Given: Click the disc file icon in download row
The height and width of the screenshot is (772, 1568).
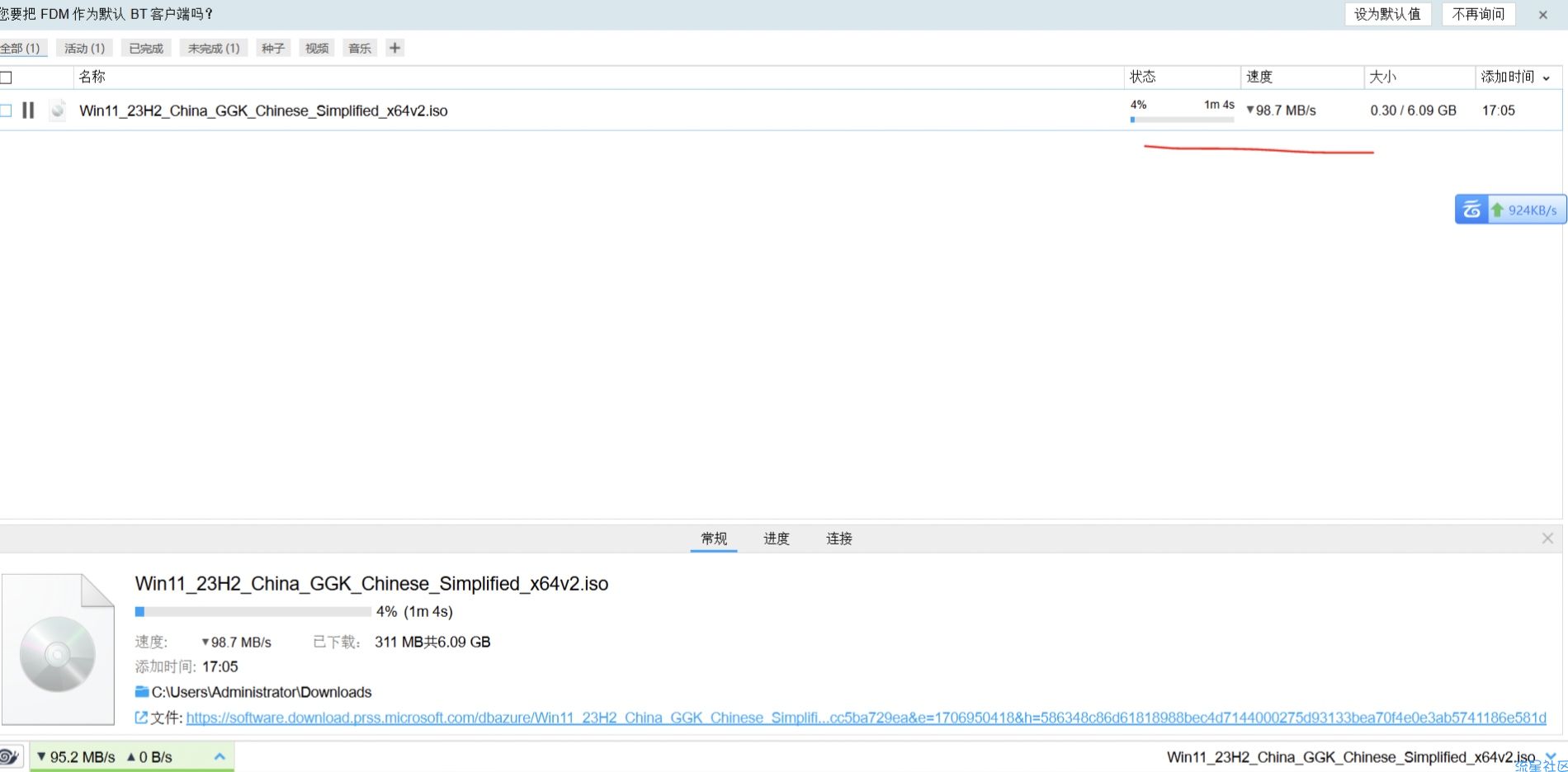Looking at the screenshot, I should coord(57,110).
